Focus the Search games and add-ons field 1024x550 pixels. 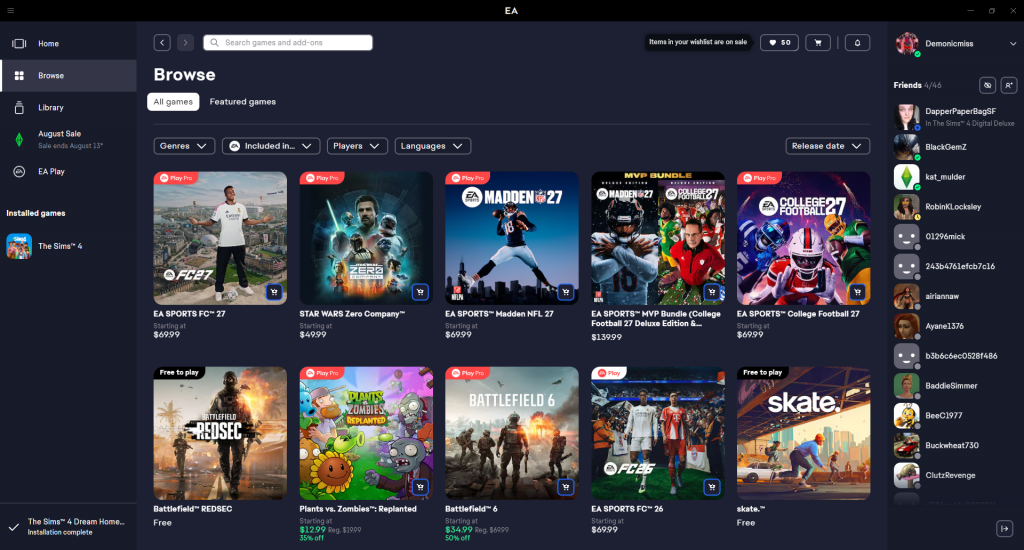288,42
